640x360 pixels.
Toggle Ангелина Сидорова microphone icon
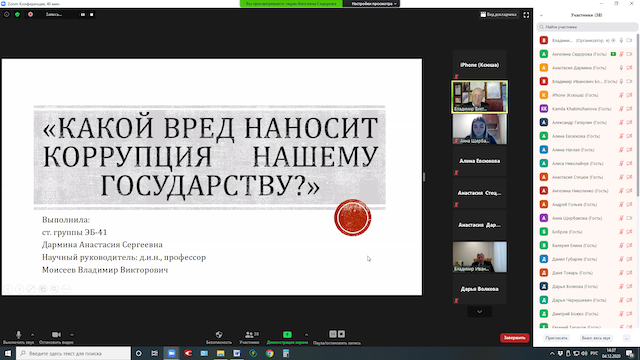point(621,54)
